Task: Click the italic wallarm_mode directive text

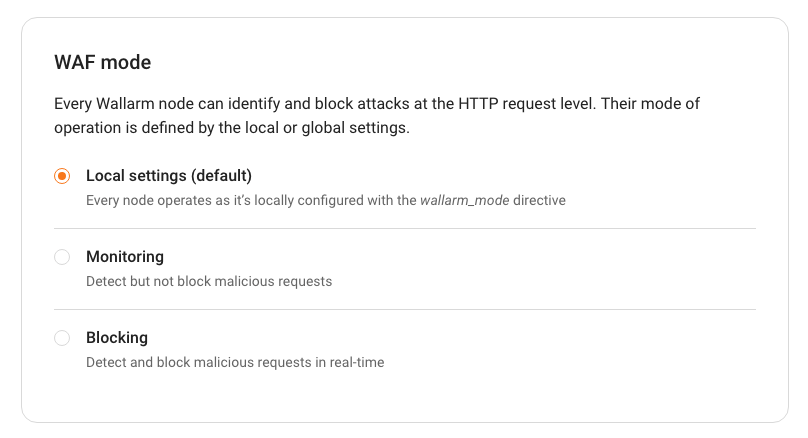Action: [466, 200]
